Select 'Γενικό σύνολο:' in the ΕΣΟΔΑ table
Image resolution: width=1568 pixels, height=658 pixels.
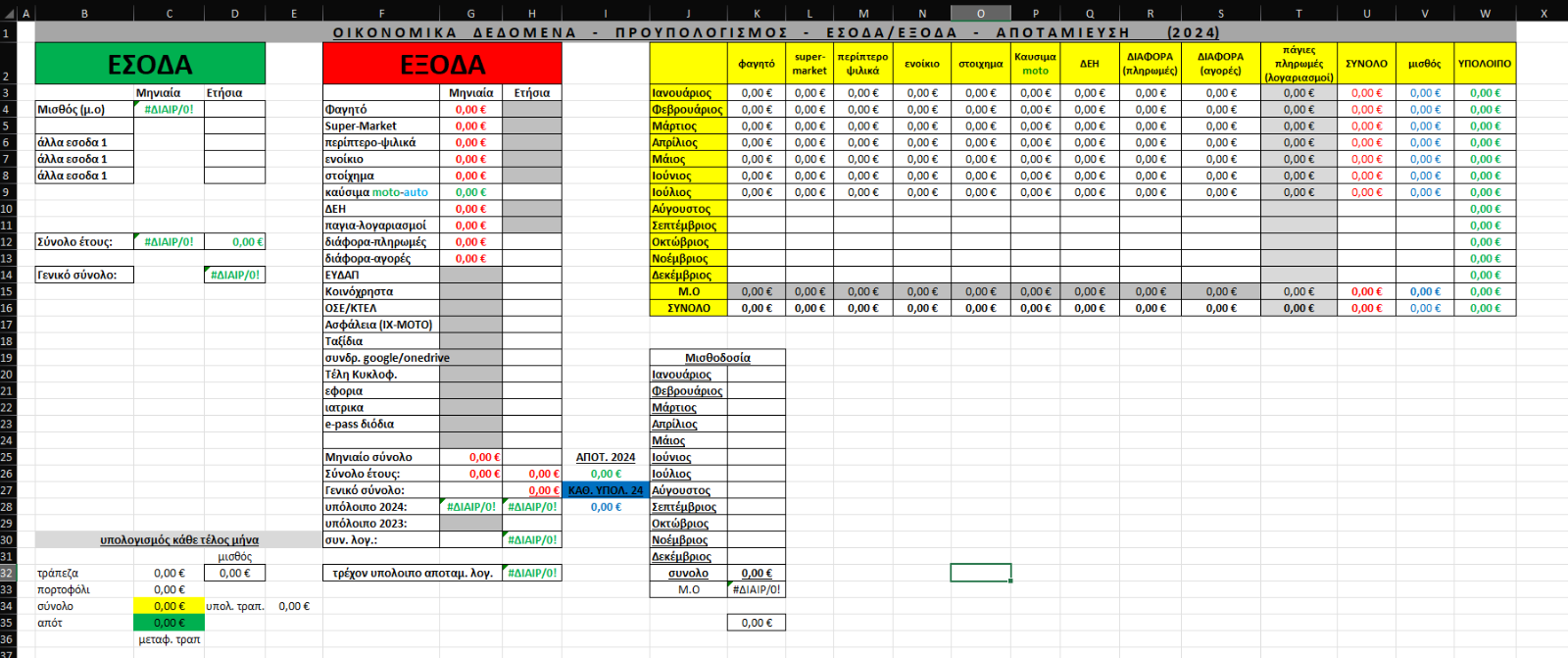[84, 275]
